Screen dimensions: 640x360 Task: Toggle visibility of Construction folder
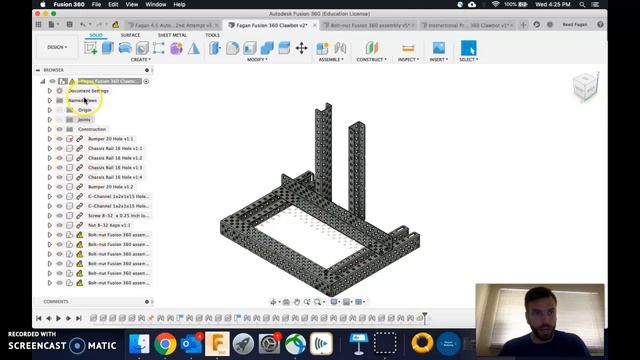60,129
